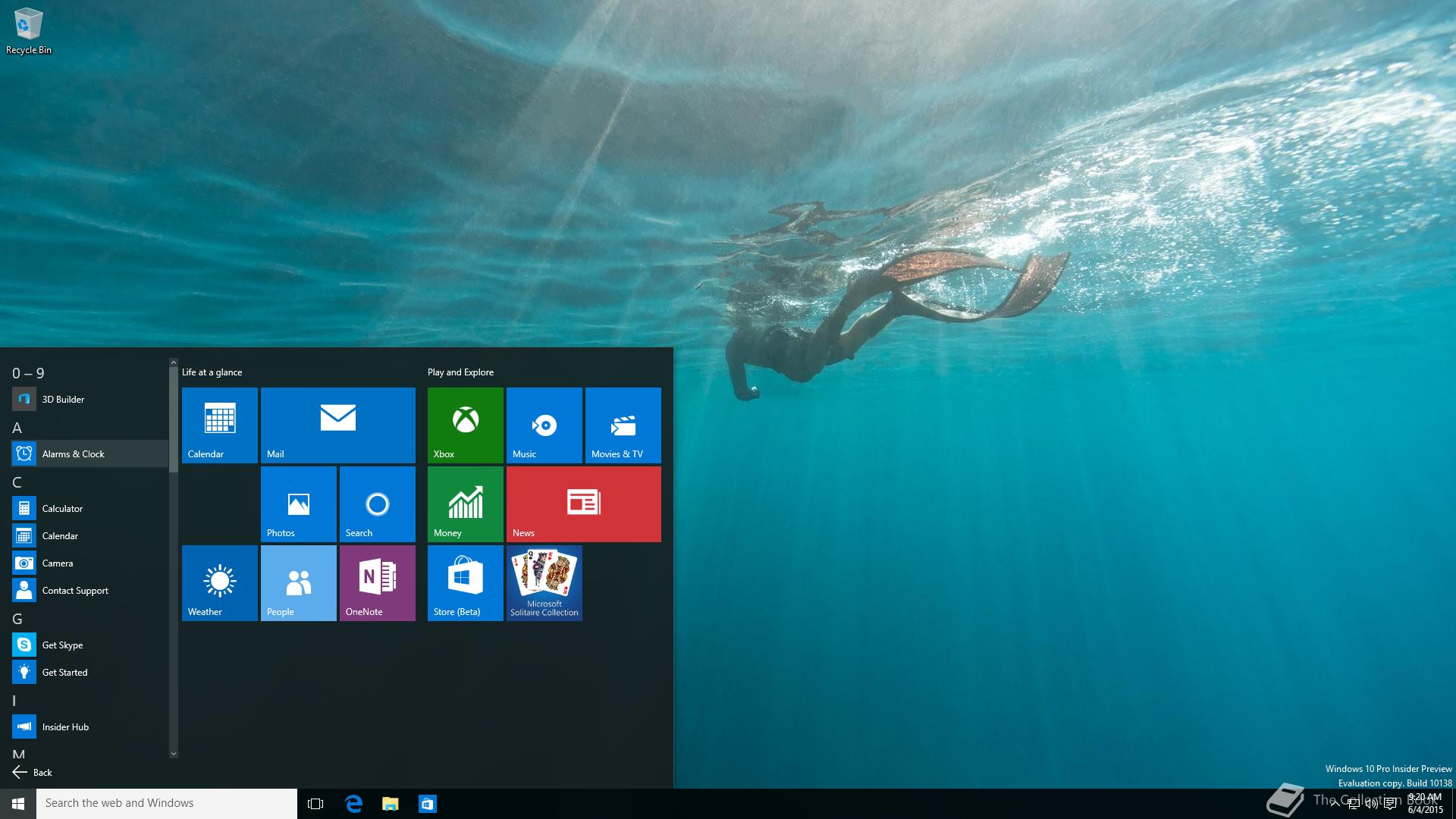Image resolution: width=1456 pixels, height=819 pixels.
Task: Select Alarms & Clock in app list
Action: (89, 453)
